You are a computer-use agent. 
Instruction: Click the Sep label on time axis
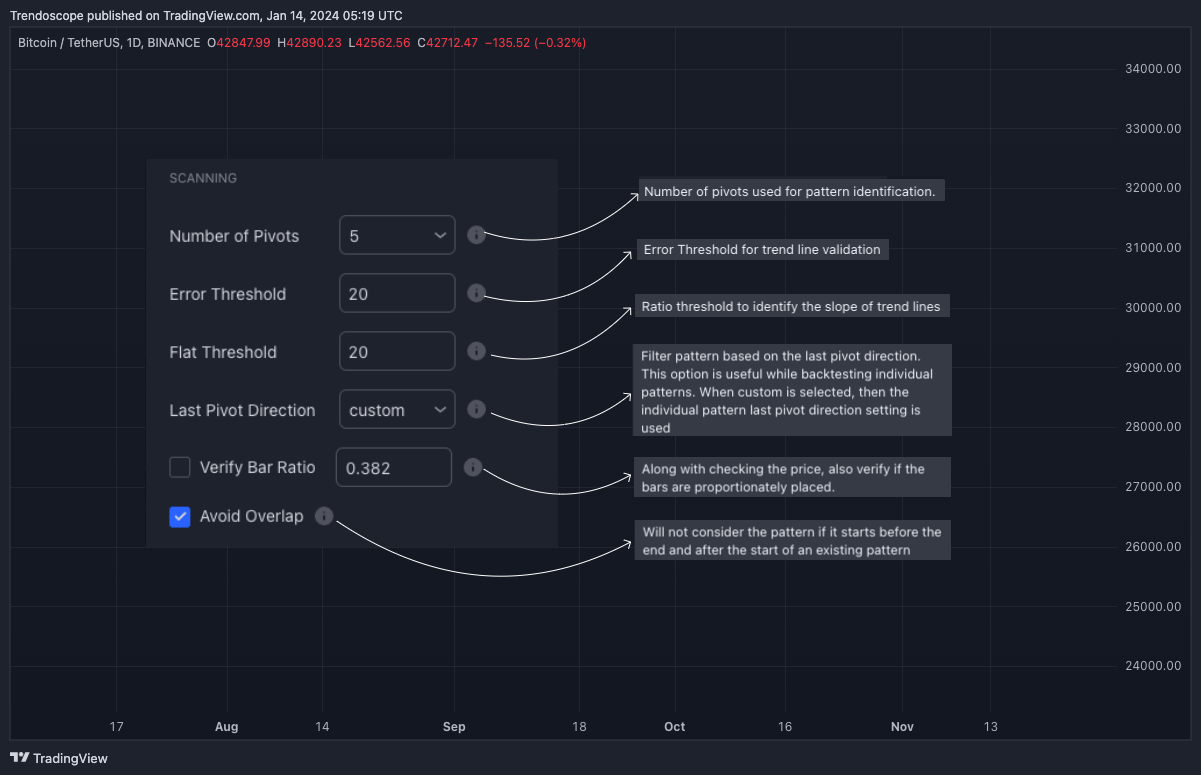click(x=454, y=727)
